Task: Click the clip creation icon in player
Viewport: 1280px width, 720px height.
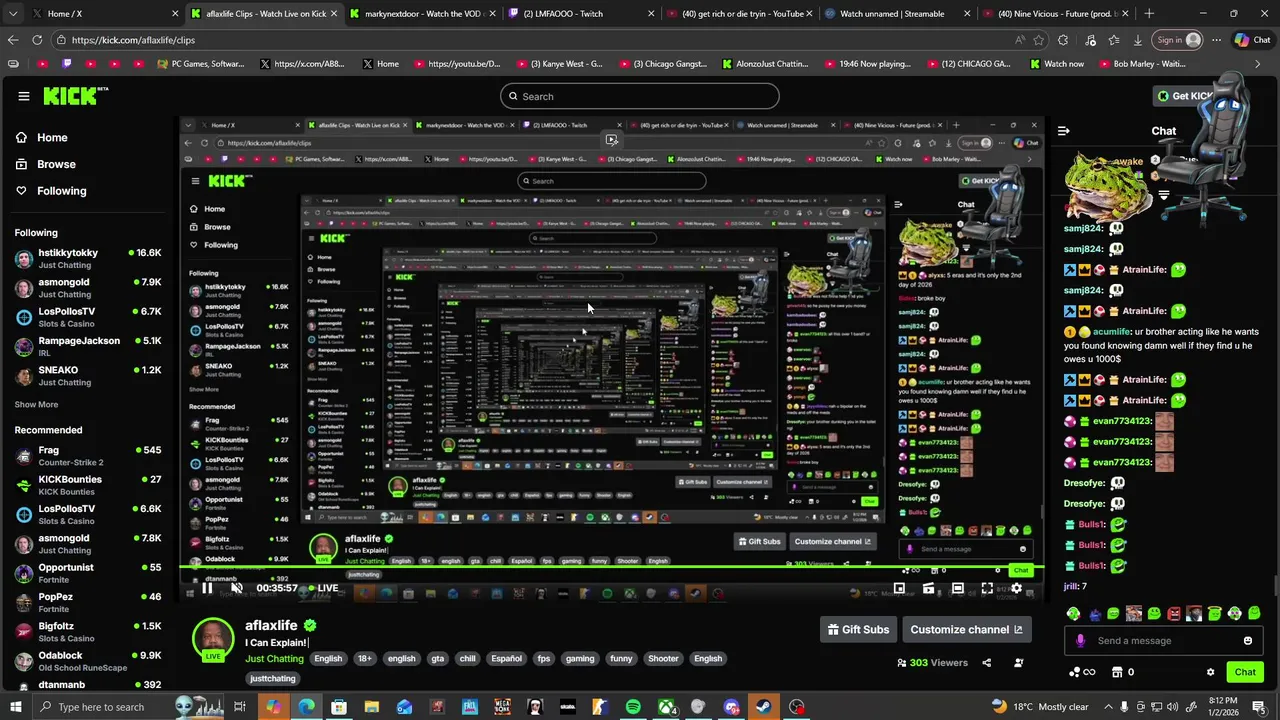Action: 928,588
